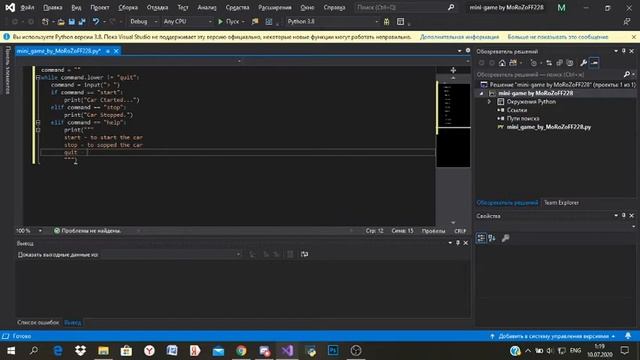Open the Python interactive window icon
Viewport: 640px width, 360px height.
269,22
